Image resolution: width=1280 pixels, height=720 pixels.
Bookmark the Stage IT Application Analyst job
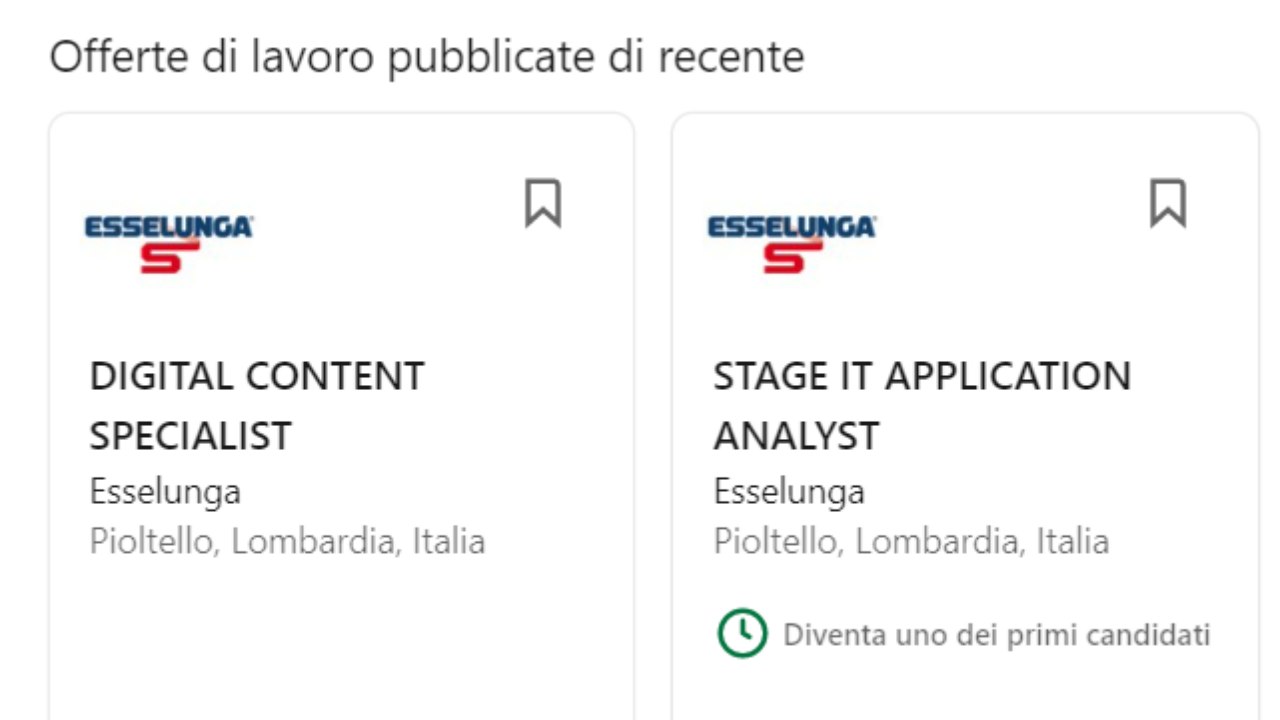coord(1167,204)
